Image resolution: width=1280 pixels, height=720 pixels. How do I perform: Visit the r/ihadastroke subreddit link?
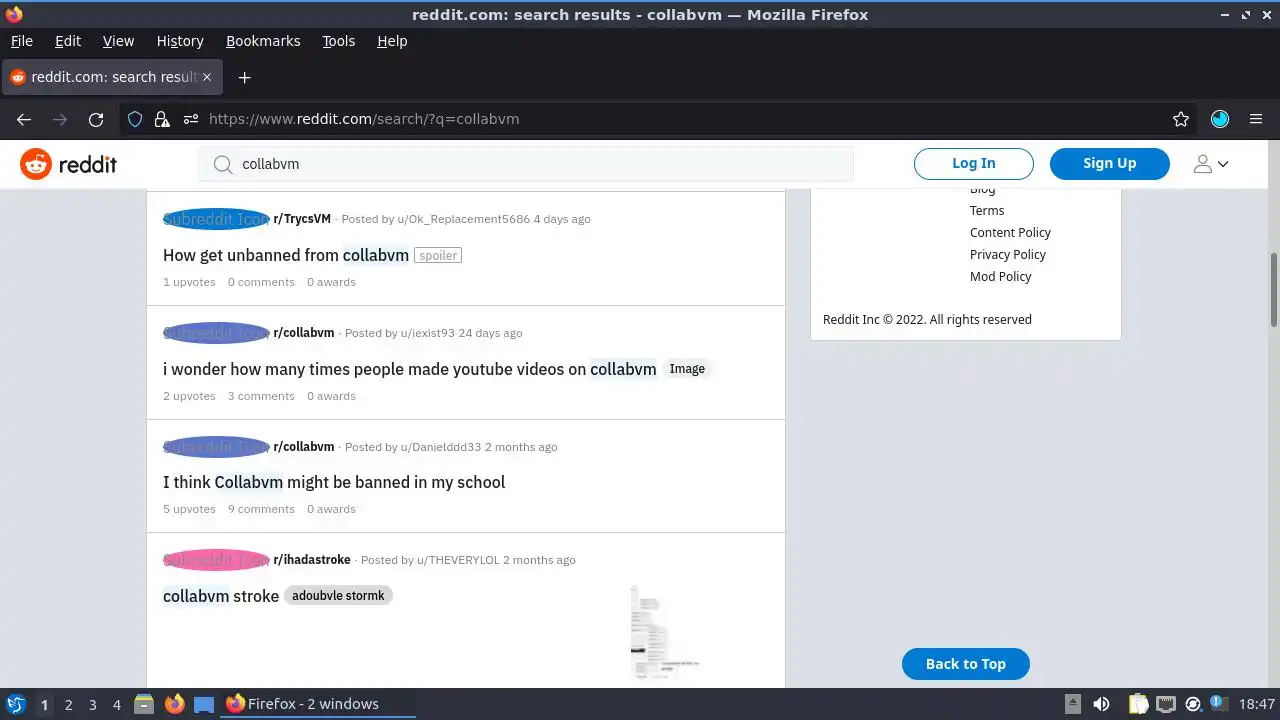click(x=312, y=560)
